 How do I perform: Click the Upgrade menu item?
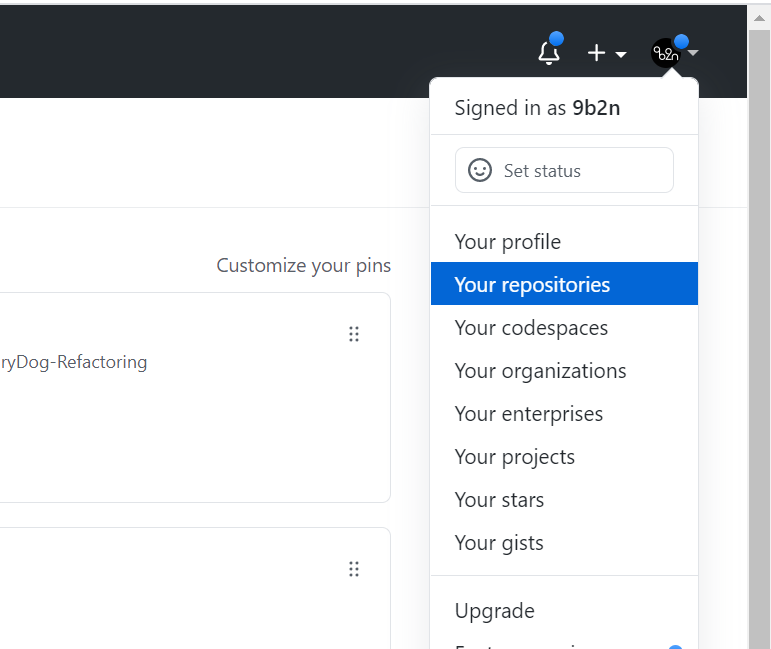[x=564, y=610]
